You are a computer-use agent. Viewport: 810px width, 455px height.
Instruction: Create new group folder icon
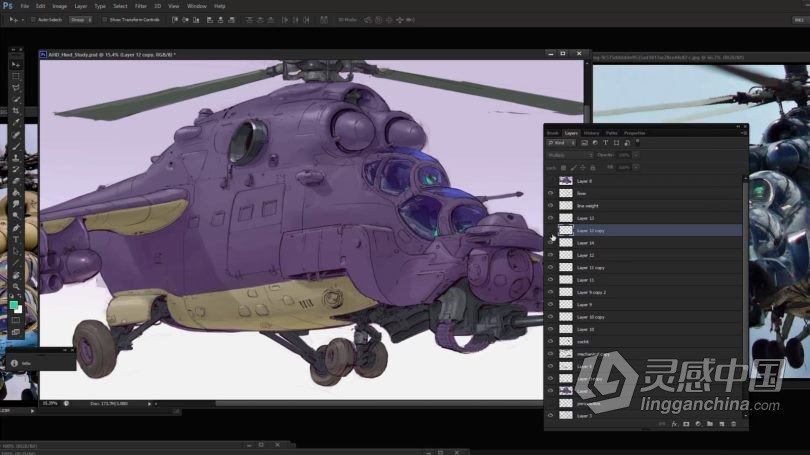[710, 424]
